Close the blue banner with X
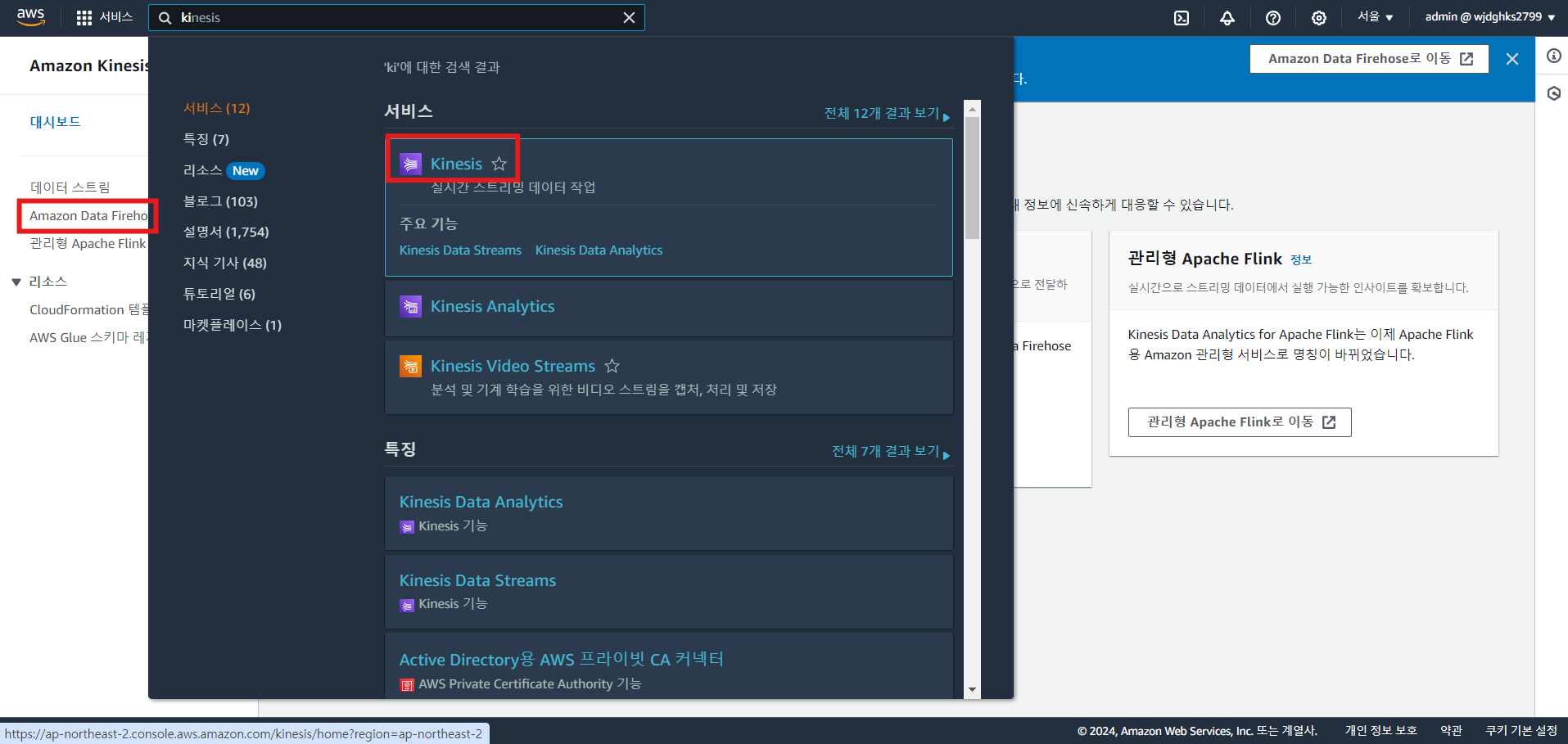 tap(1512, 59)
